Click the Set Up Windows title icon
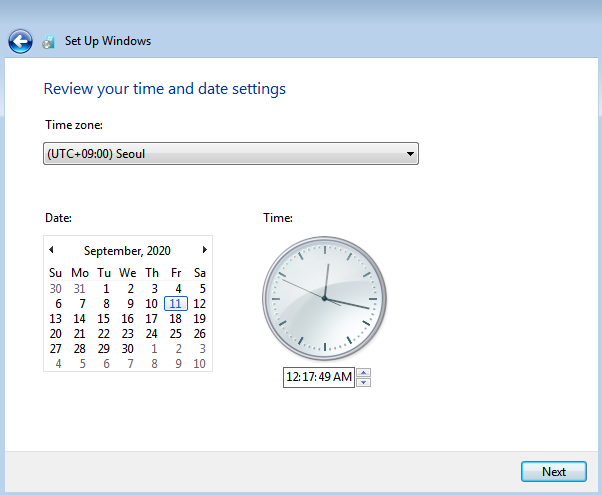Viewport: 602px width, 495px height. [48, 41]
